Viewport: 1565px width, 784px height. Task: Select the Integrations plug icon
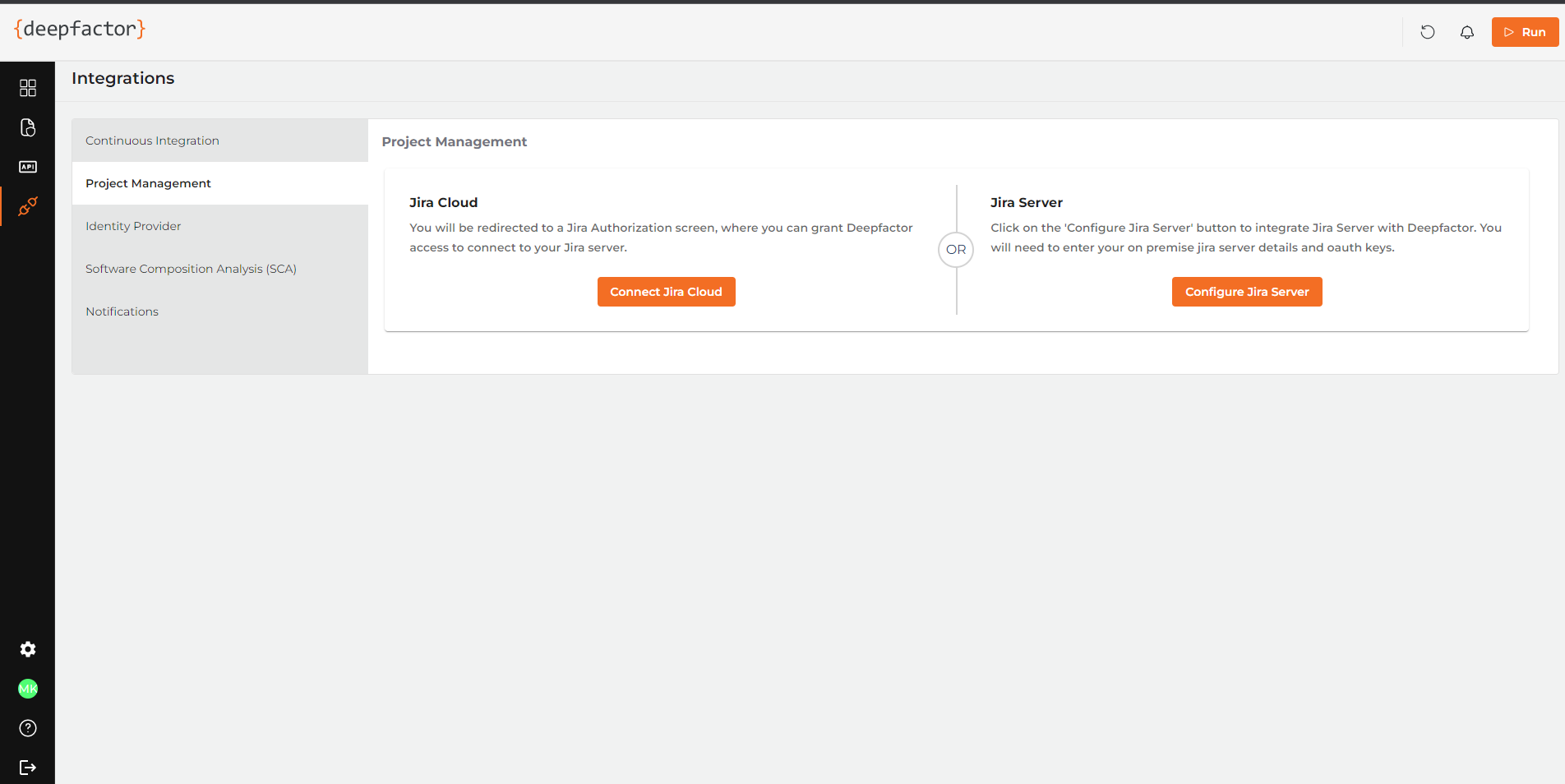pos(28,206)
